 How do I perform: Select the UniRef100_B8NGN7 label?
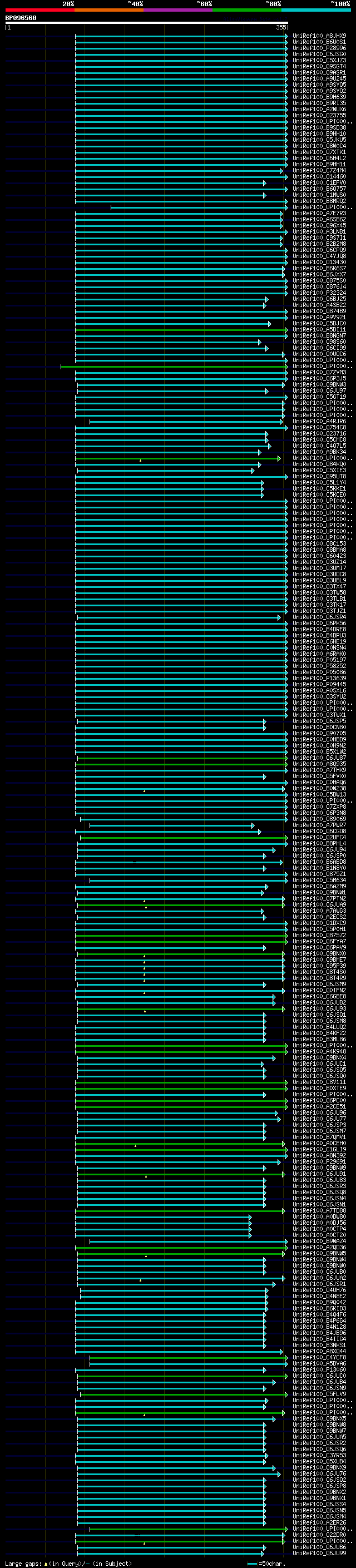click(319, 336)
